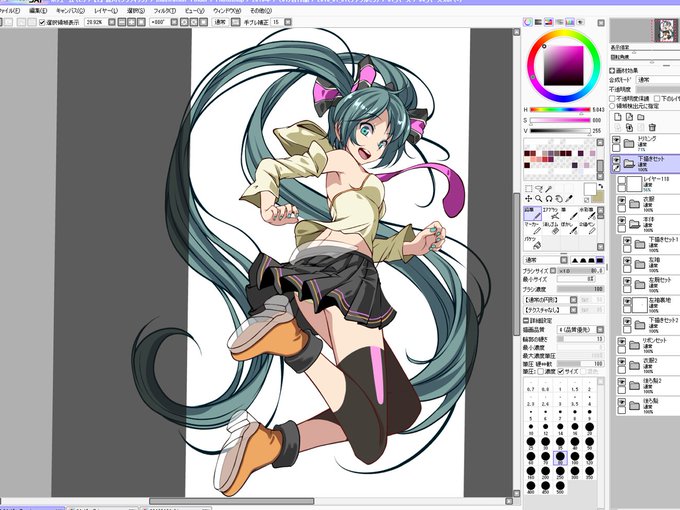Open the 合成モード blend mode dropdown

coord(658,80)
